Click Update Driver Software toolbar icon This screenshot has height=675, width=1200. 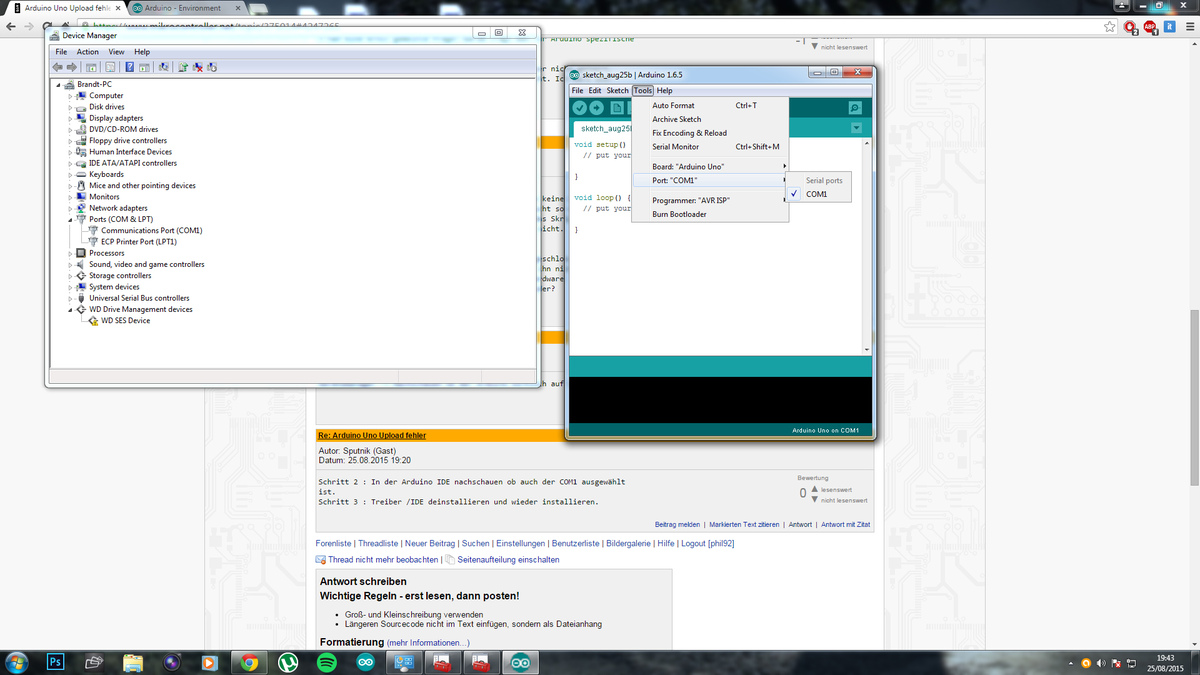click(183, 67)
